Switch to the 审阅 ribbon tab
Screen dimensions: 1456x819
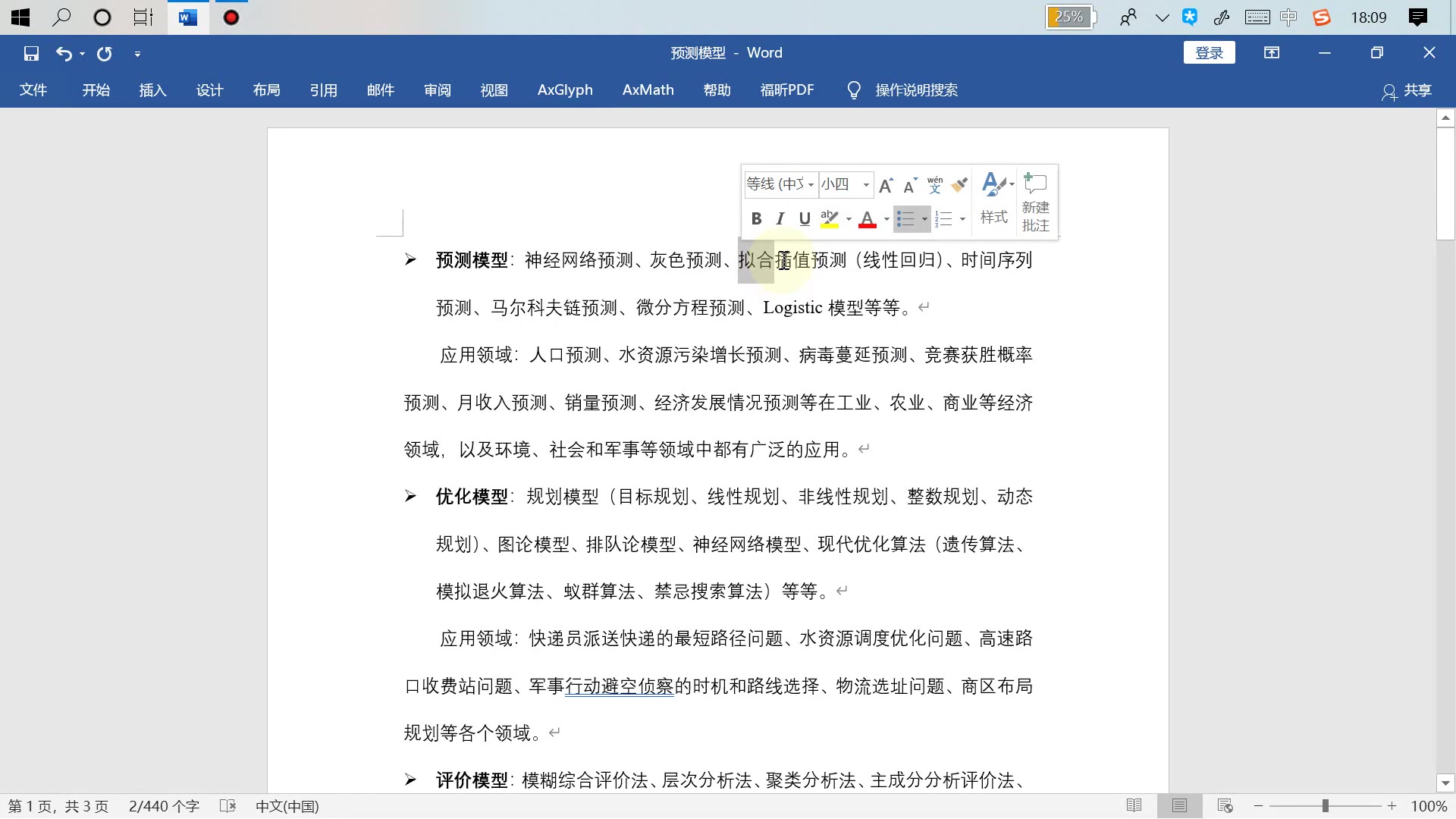[437, 90]
